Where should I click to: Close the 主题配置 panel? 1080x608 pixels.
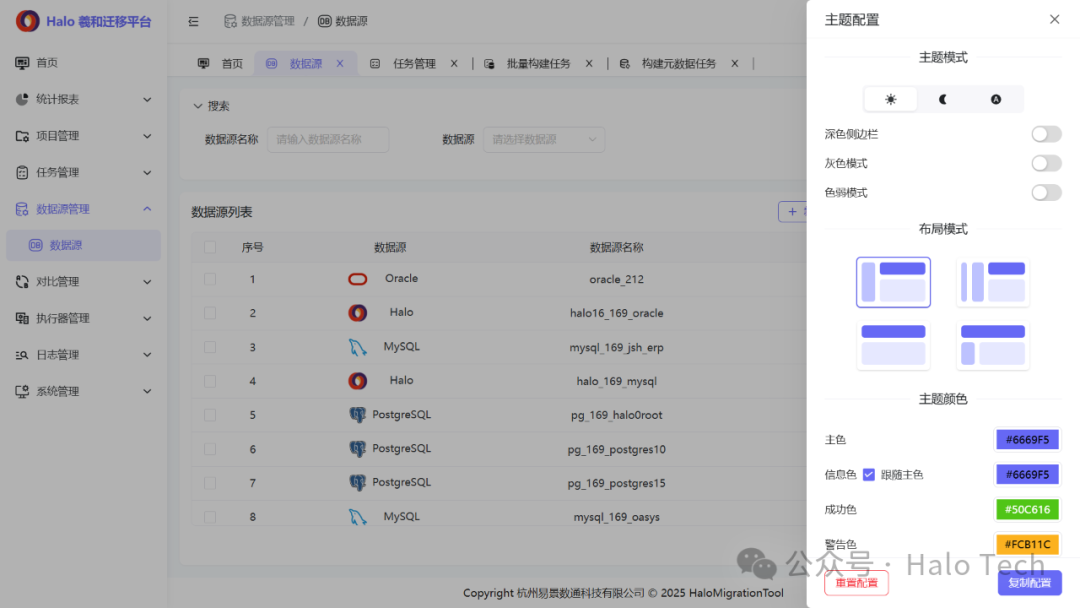coord(1055,19)
